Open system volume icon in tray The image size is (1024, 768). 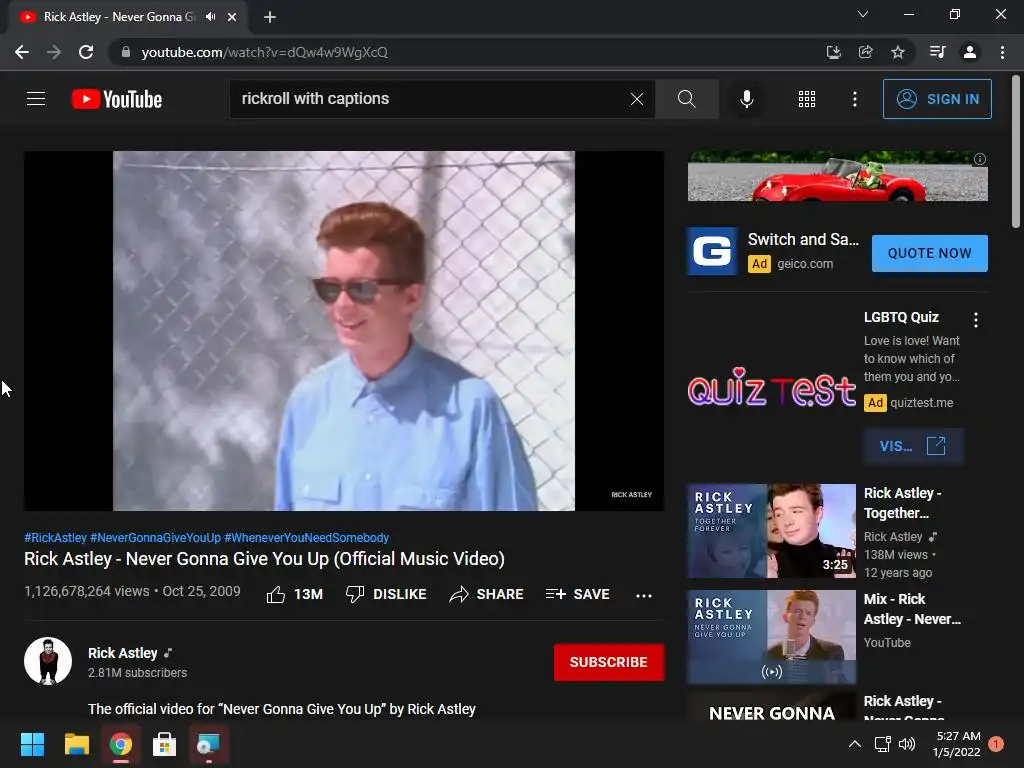(x=906, y=744)
